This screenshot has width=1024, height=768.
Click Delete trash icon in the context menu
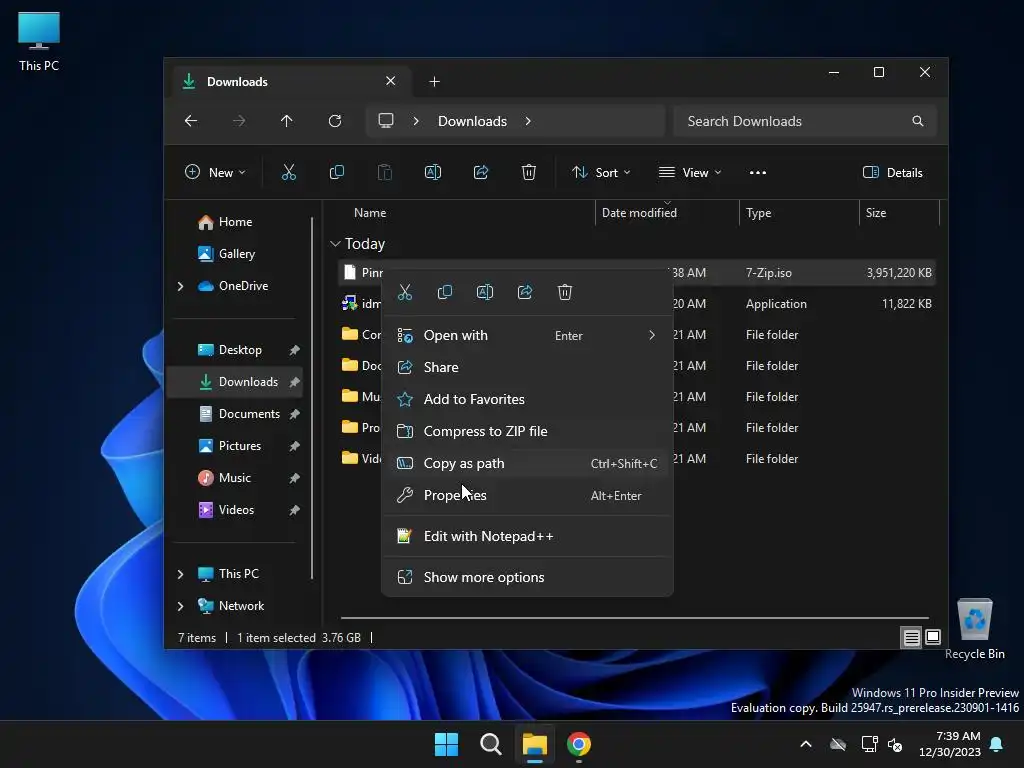[565, 292]
